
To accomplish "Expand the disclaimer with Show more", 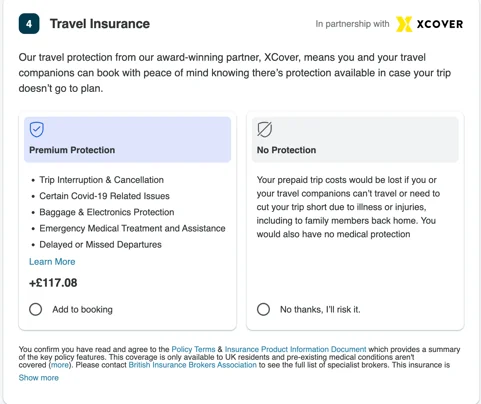I will point(39,378).
